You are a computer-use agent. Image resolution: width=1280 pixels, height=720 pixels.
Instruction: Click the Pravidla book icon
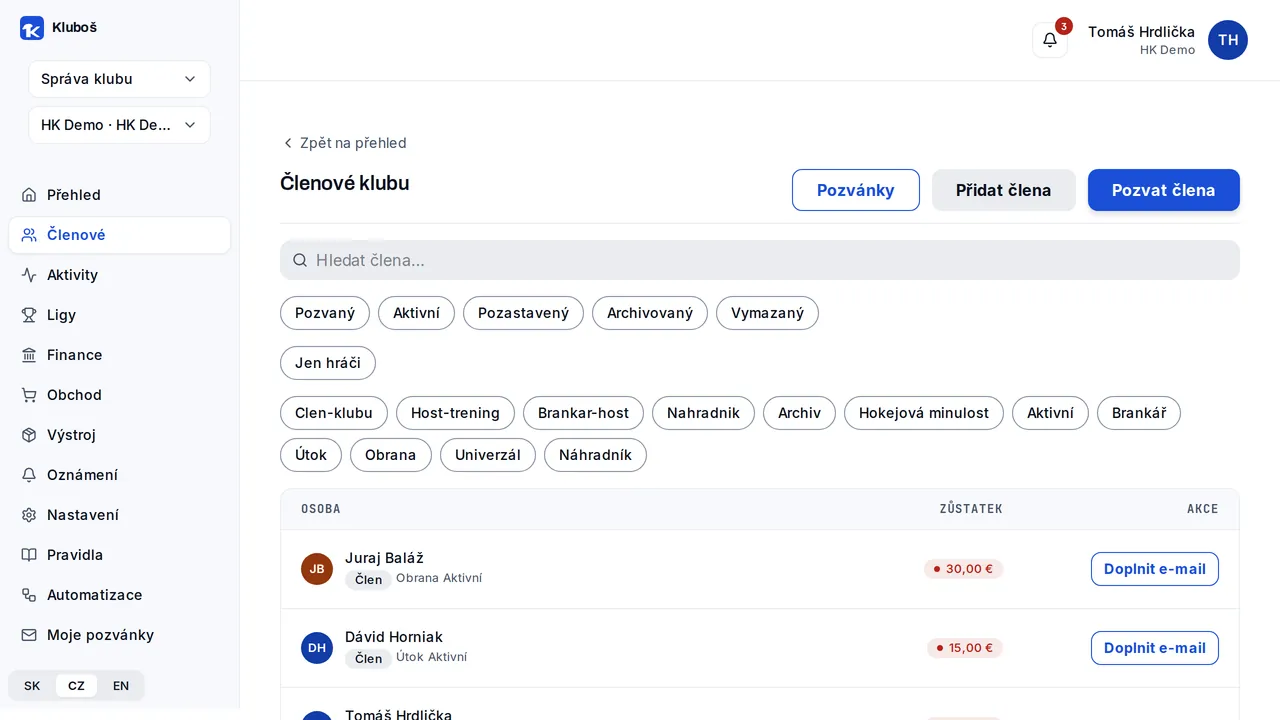point(29,555)
